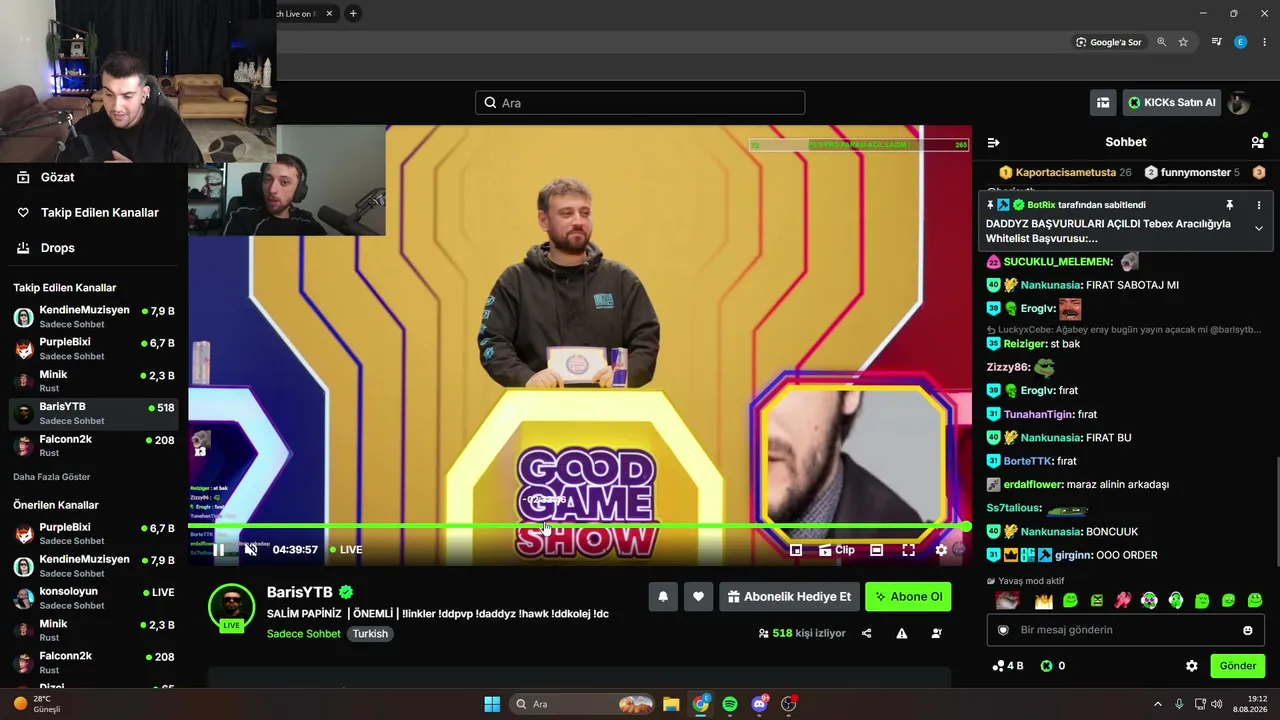Click the Windows taskbar search box
Image resolution: width=1280 pixels, height=720 pixels.
pyautogui.click(x=584, y=704)
